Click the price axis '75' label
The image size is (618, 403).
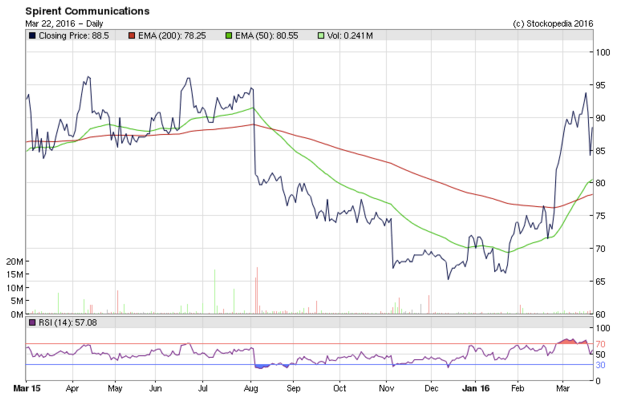coord(600,216)
